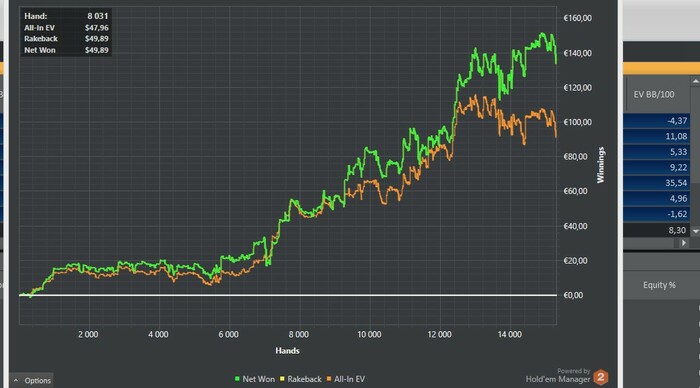The height and width of the screenshot is (388, 700).
Task: Click the Hold'em Manager 2 logo icon
Action: pos(601,377)
